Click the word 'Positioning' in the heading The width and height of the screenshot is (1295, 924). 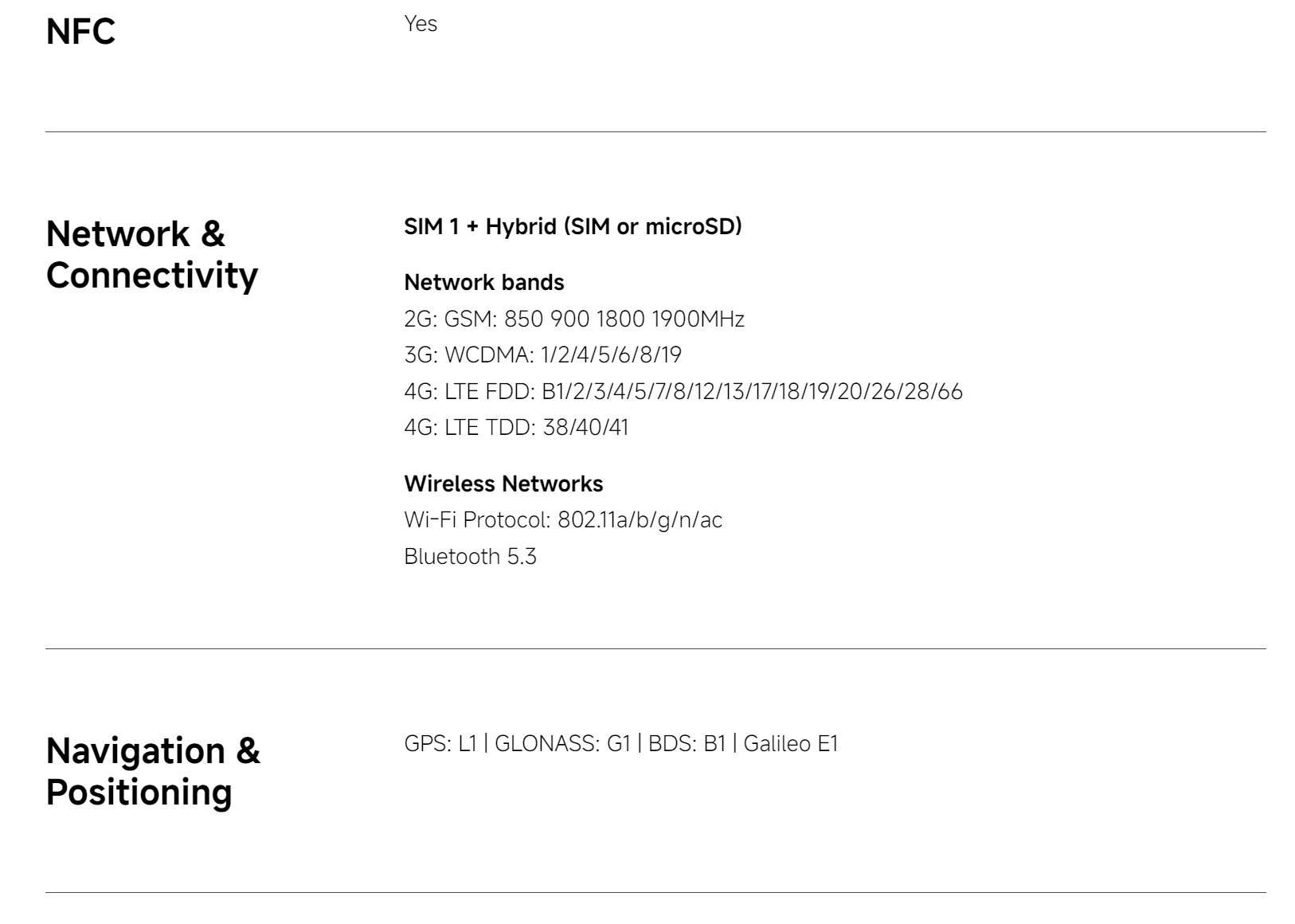pyautogui.click(x=139, y=793)
